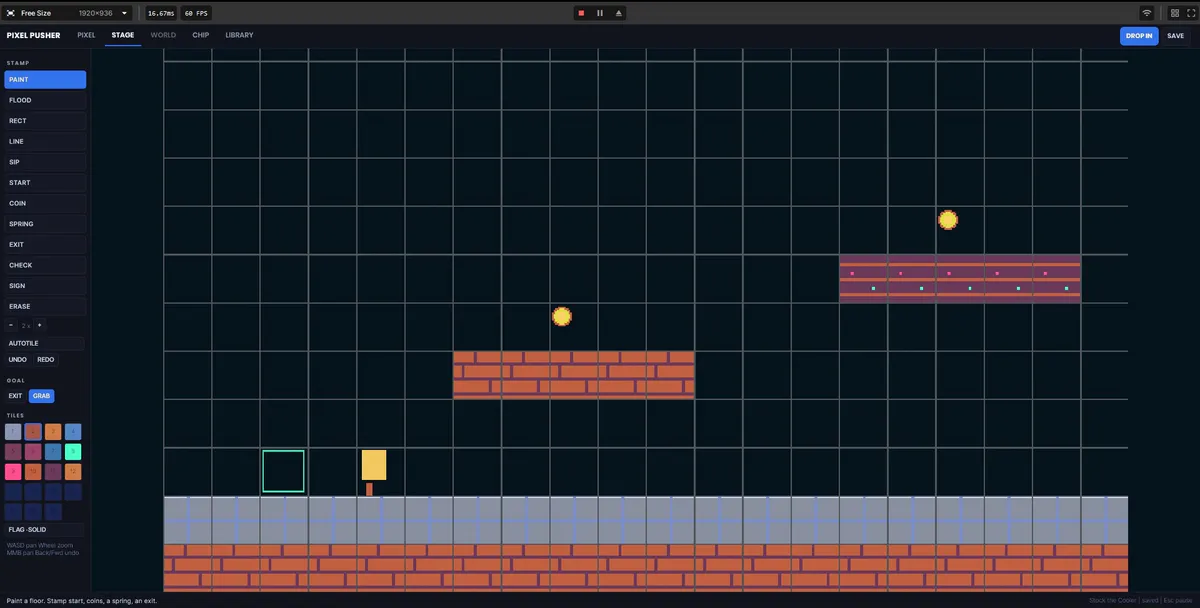Image resolution: width=1200 pixels, height=608 pixels.
Task: Set goal to EXIT
Action: point(15,396)
